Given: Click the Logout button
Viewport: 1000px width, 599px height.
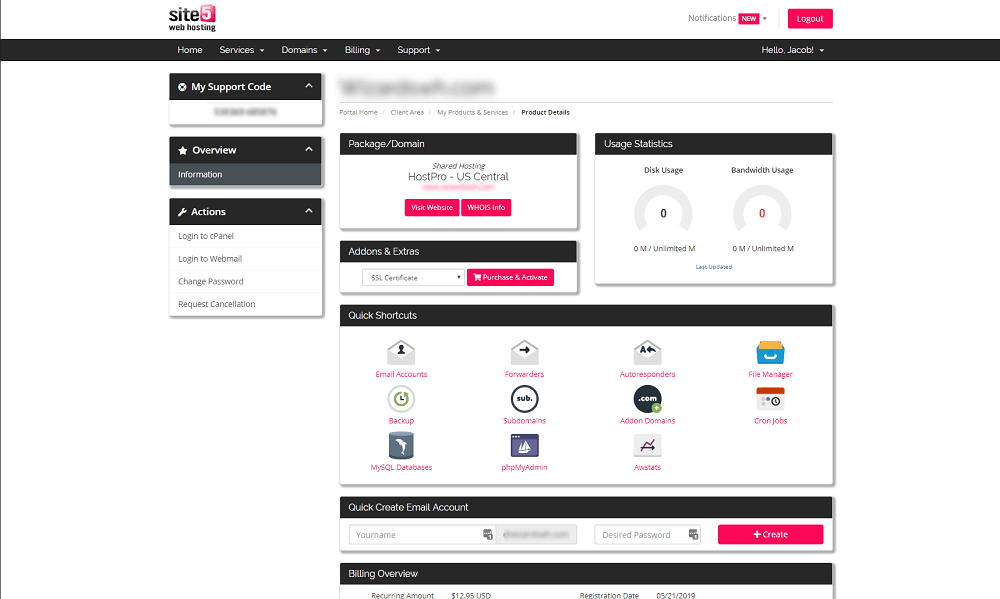Looking at the screenshot, I should 810,18.
